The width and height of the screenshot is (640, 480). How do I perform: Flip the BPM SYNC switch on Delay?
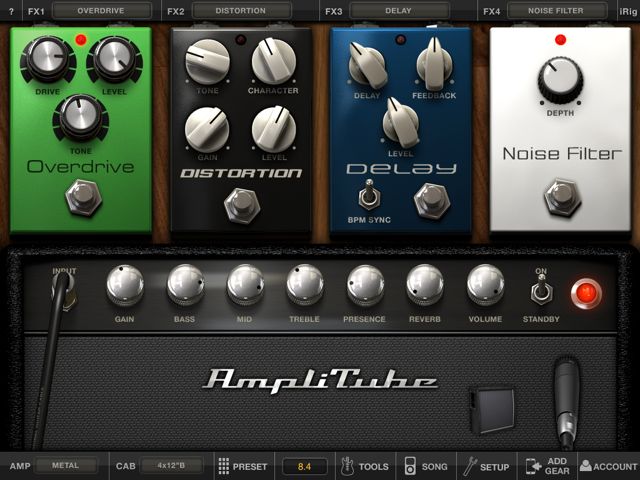[369, 195]
